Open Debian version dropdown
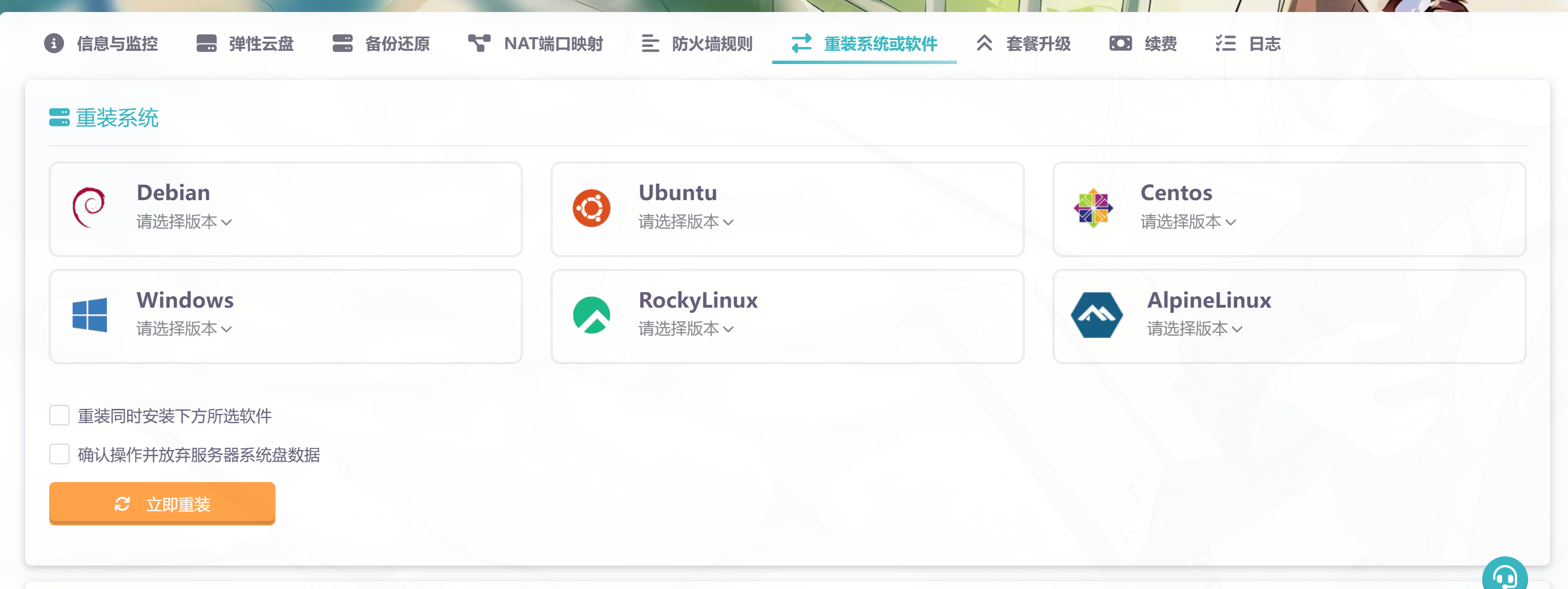The width and height of the screenshot is (1568, 589). 184,222
